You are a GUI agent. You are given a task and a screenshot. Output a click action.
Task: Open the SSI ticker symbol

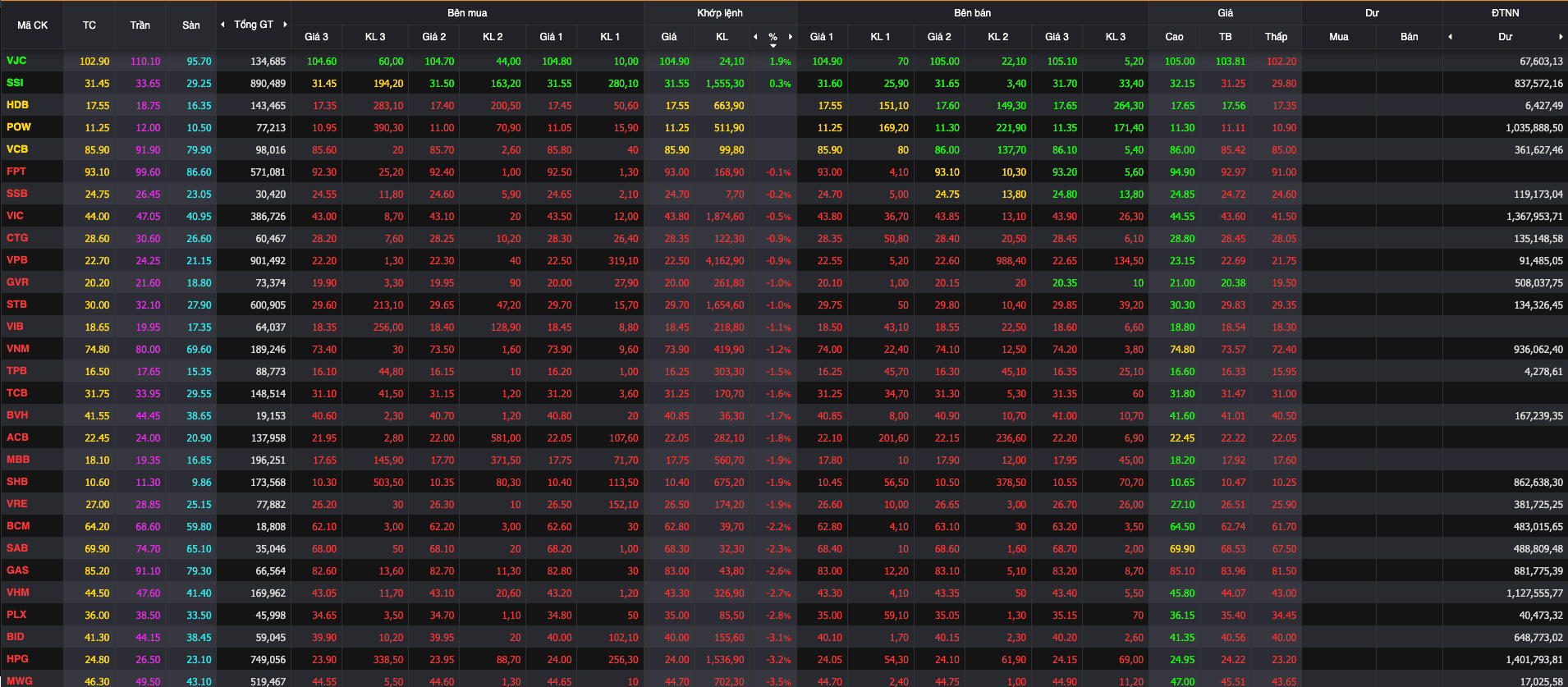point(15,83)
